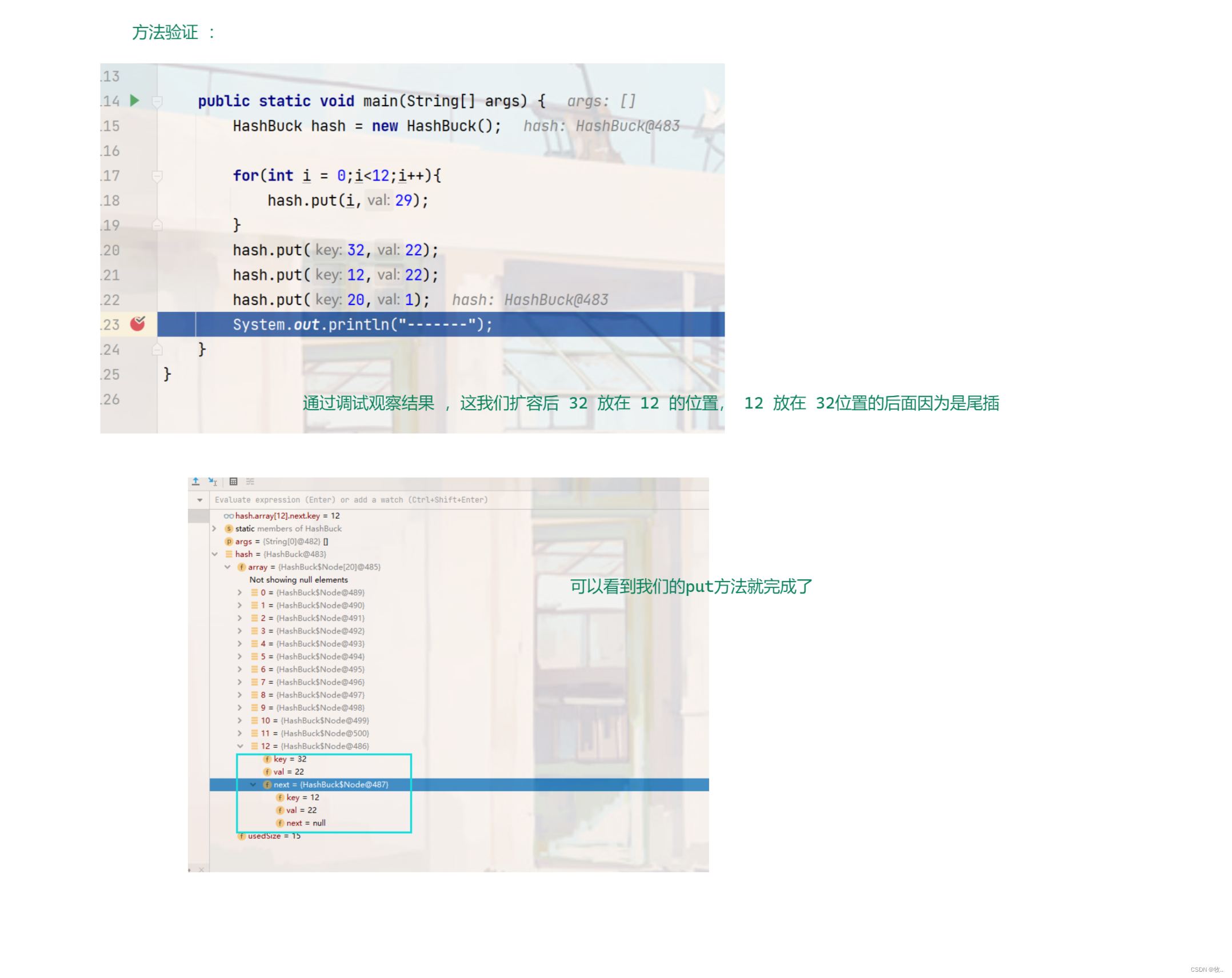Click the Evaluate expression input field
Screen dimensions: 1232x978
459,500
